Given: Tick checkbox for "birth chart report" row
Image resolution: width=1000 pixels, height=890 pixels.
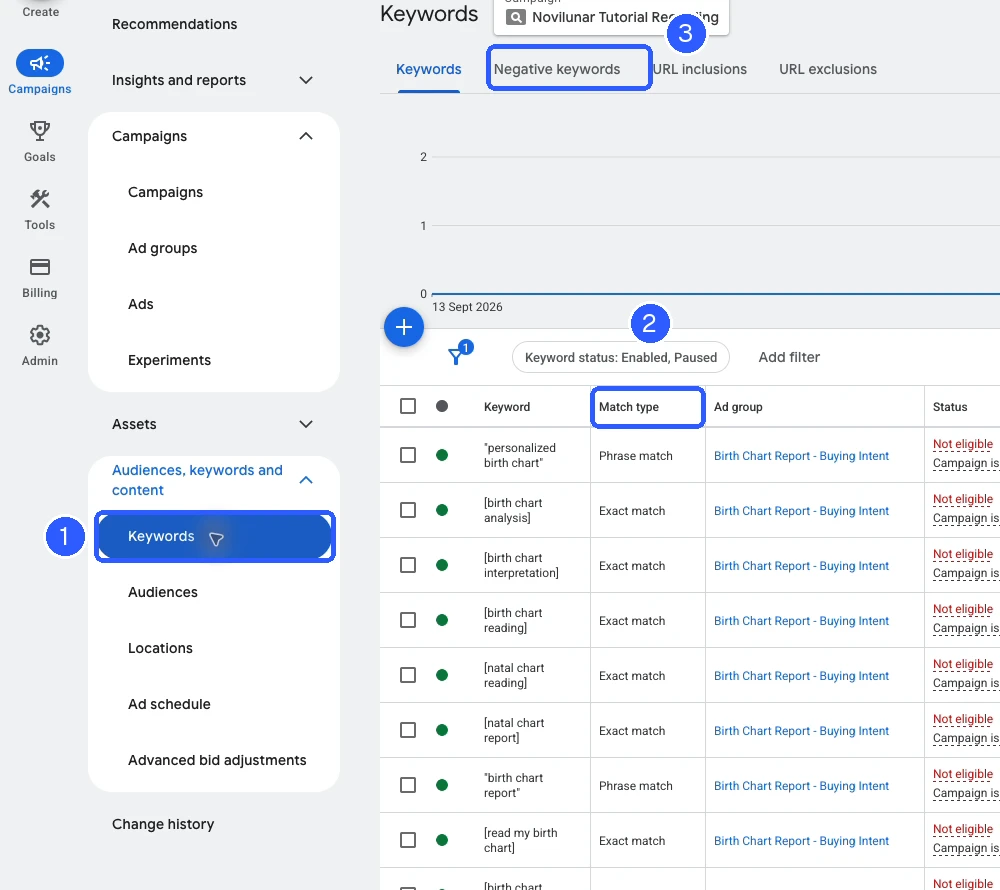Looking at the screenshot, I should point(408,785).
